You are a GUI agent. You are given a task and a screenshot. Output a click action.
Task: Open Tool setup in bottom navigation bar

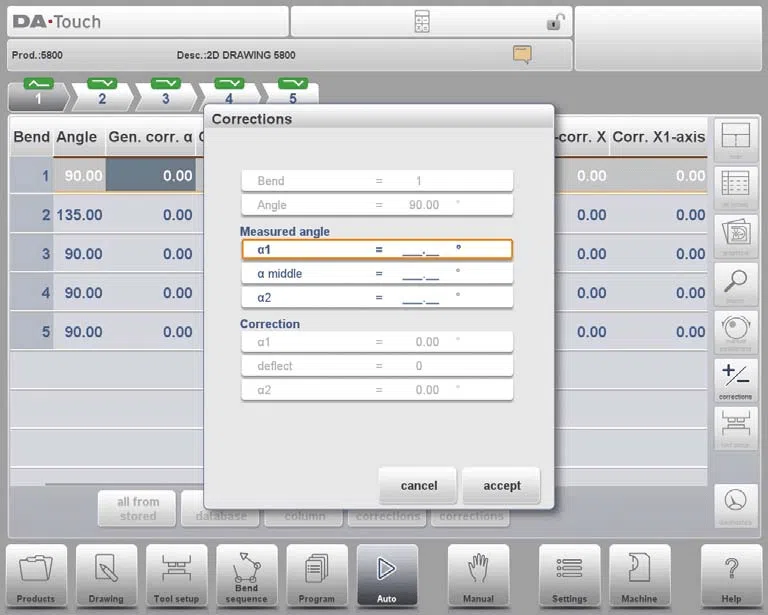pyautogui.click(x=176, y=576)
